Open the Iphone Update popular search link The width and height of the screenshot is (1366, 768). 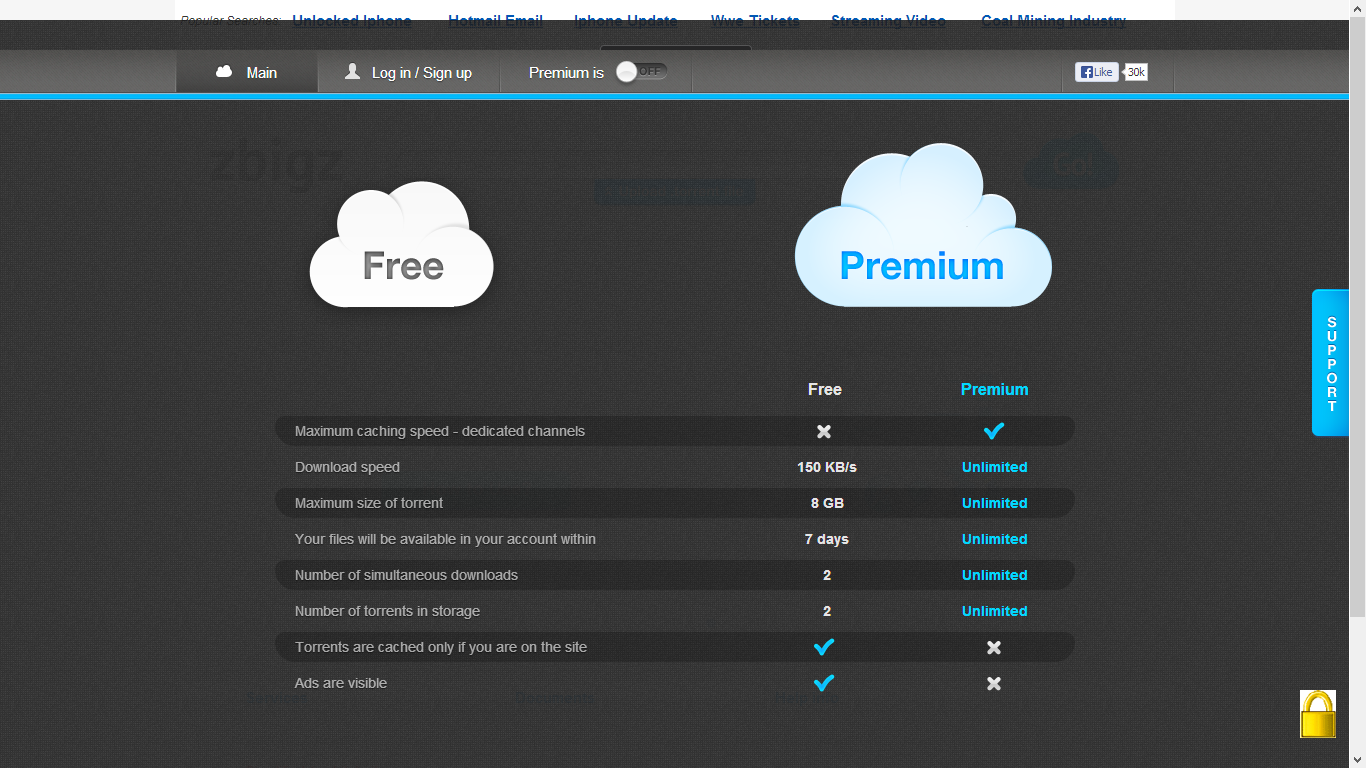tap(626, 20)
